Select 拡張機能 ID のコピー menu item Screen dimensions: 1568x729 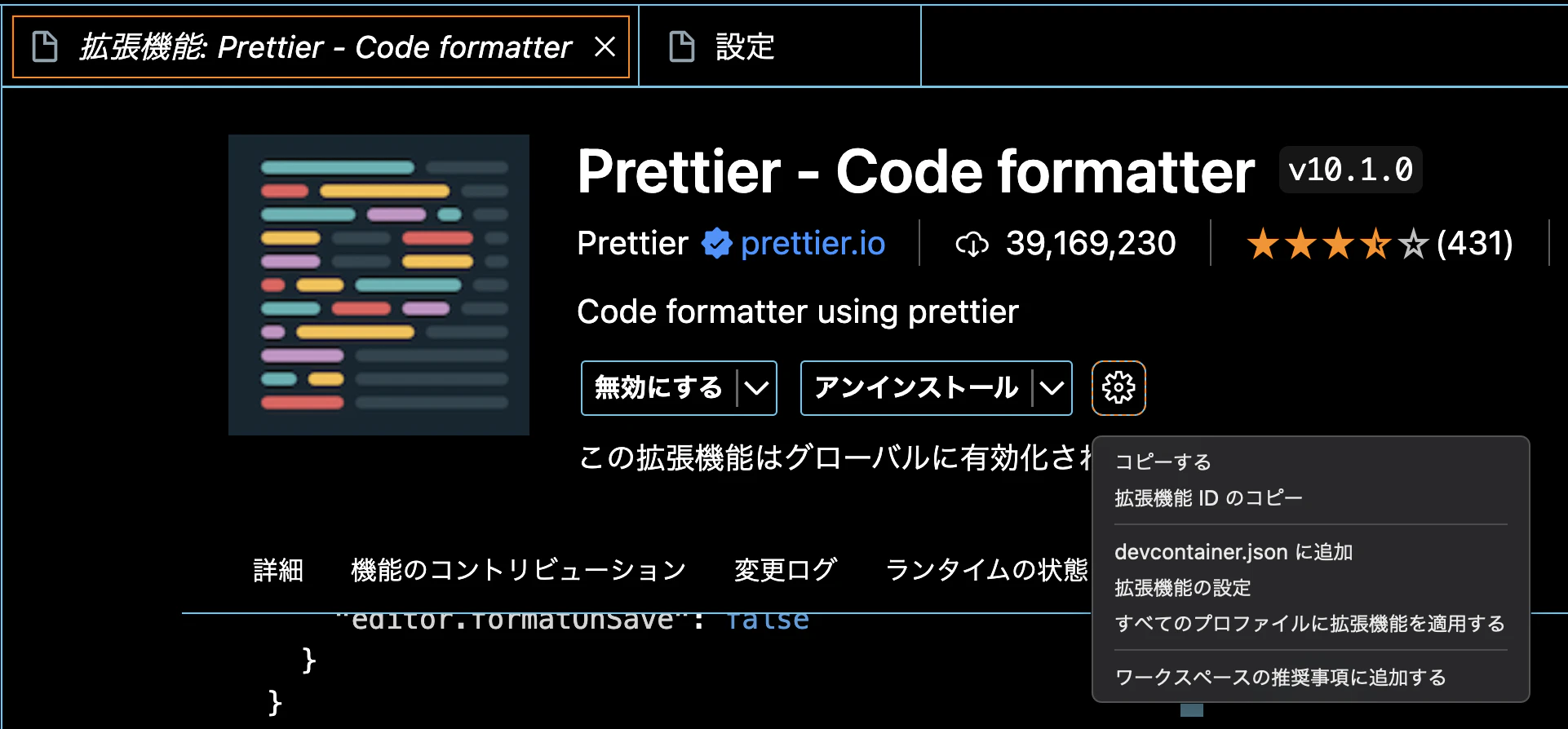[1310, 497]
